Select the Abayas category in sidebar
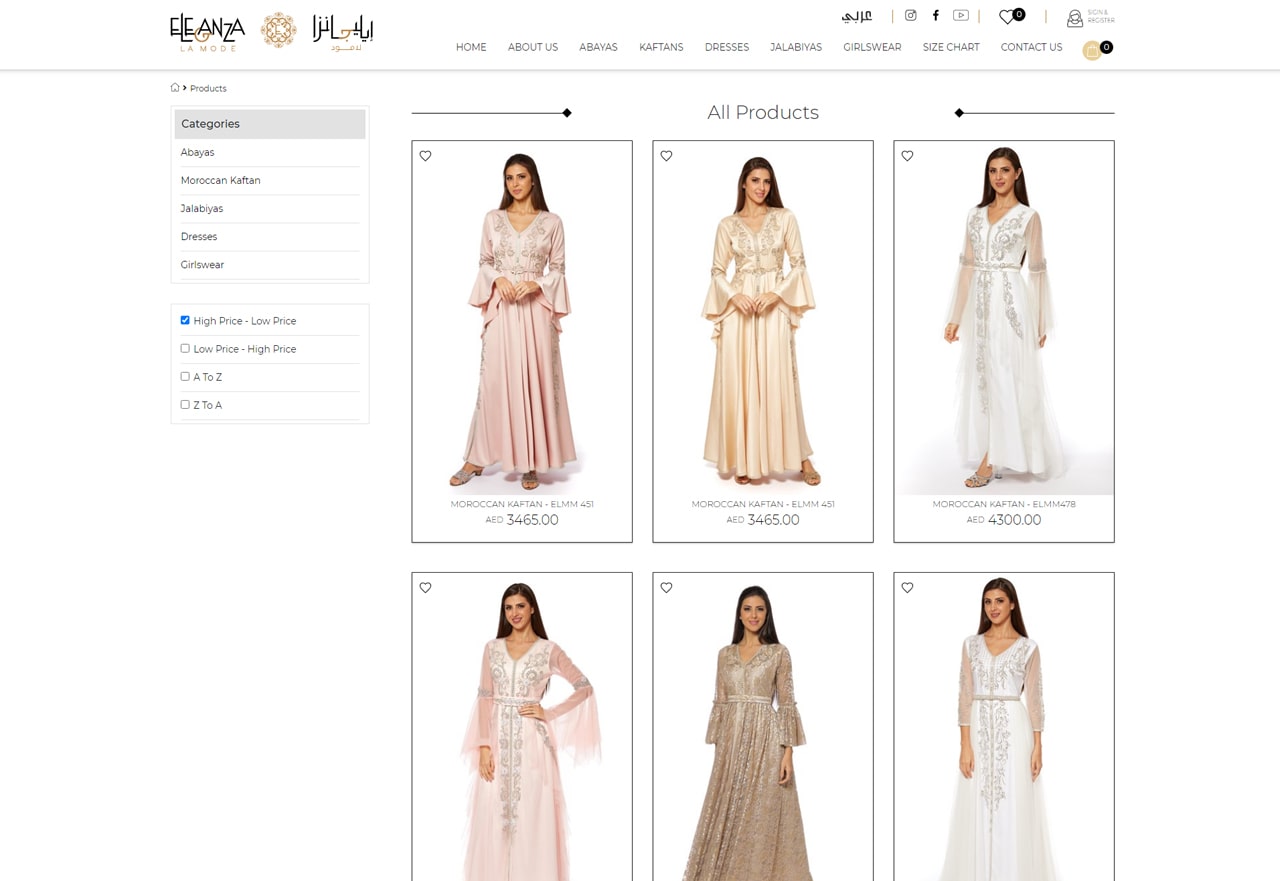This screenshot has height=881, width=1280. pyautogui.click(x=197, y=152)
